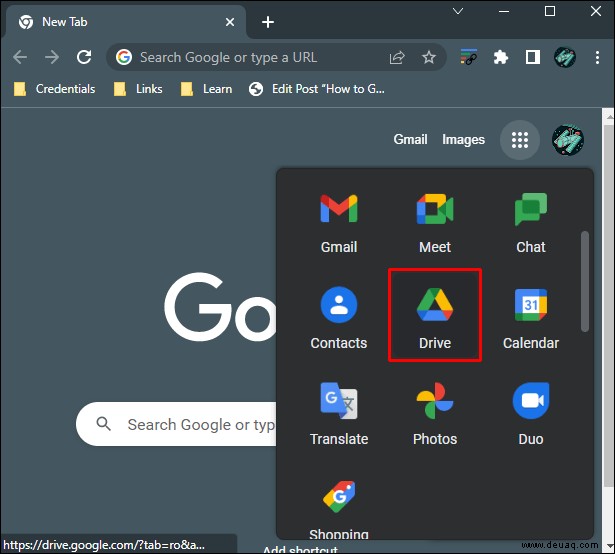Viewport: 615px width, 554px height.
Task: Click the apps panel scrollbar thumb
Action: click(584, 282)
